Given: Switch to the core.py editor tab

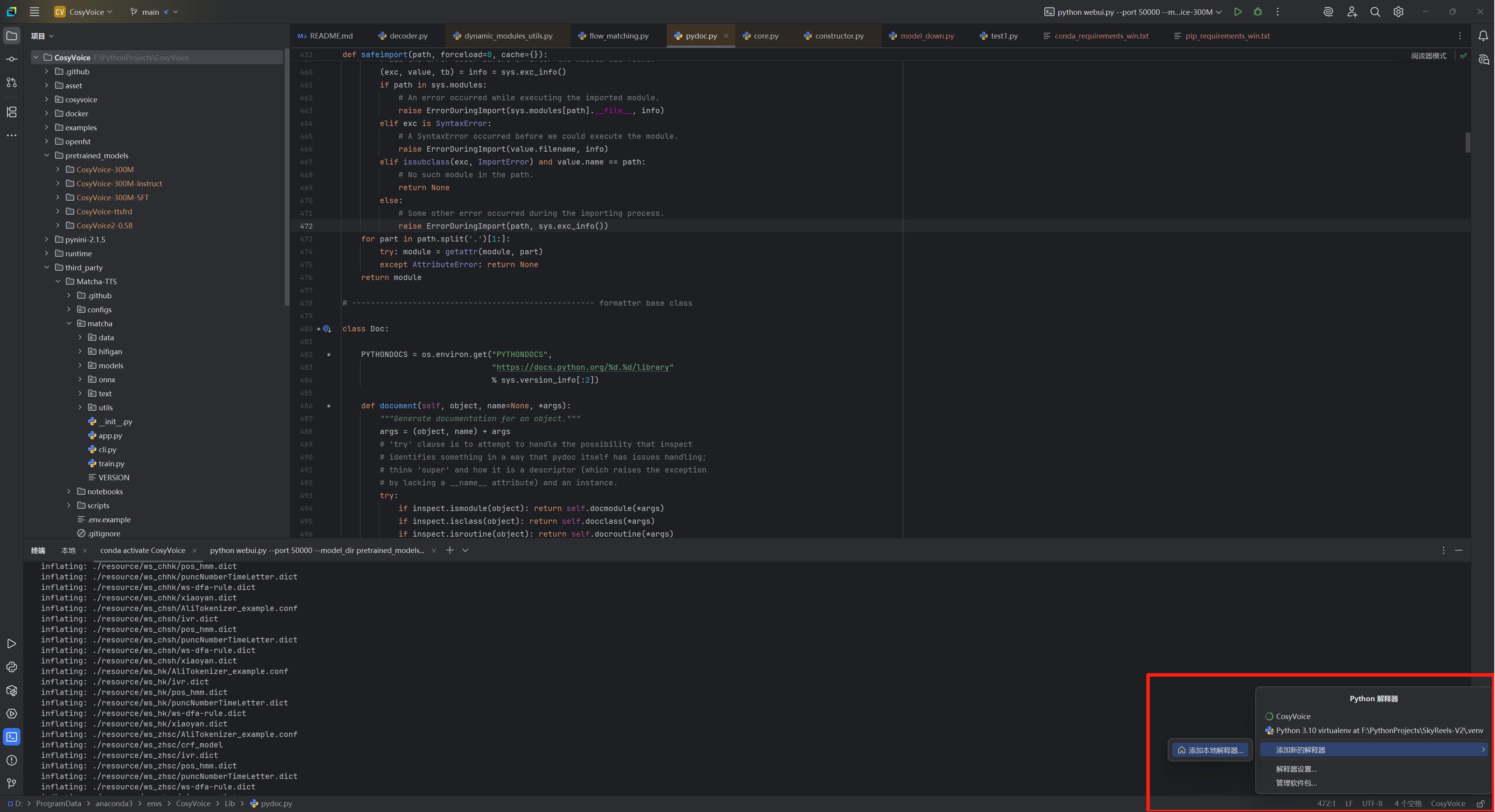Looking at the screenshot, I should coord(765,36).
